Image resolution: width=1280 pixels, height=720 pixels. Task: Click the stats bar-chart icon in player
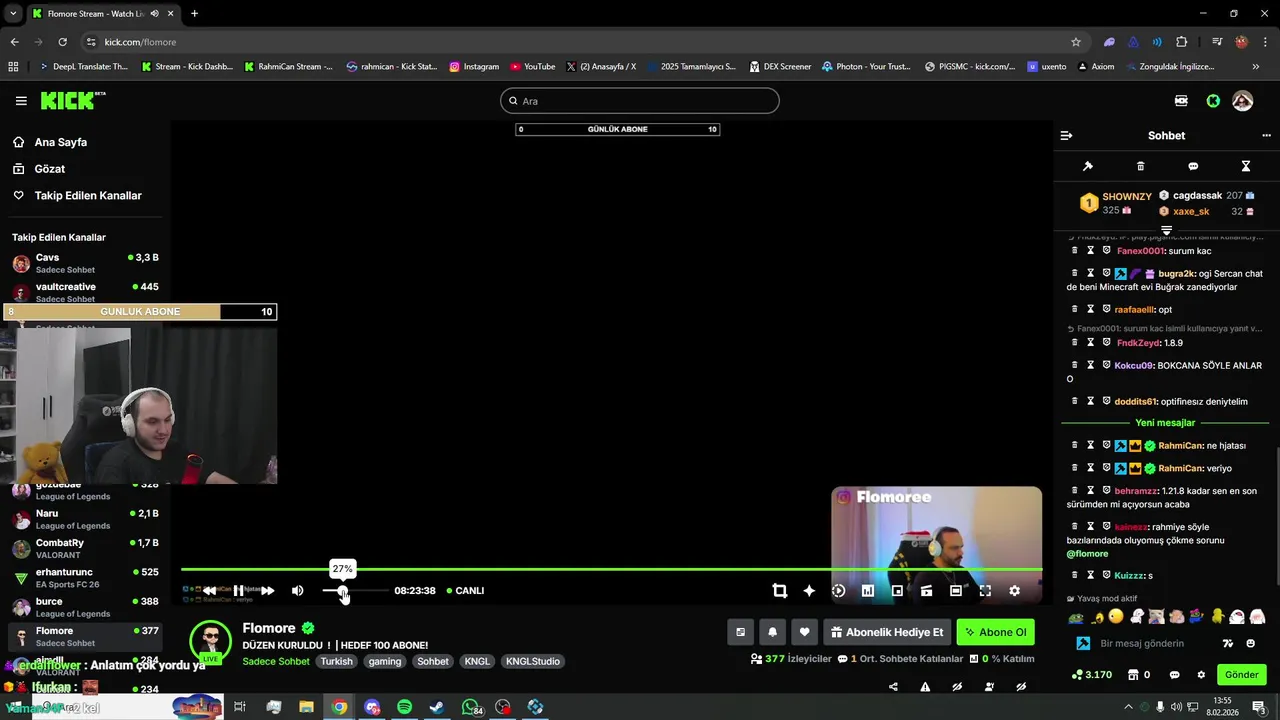pos(868,591)
